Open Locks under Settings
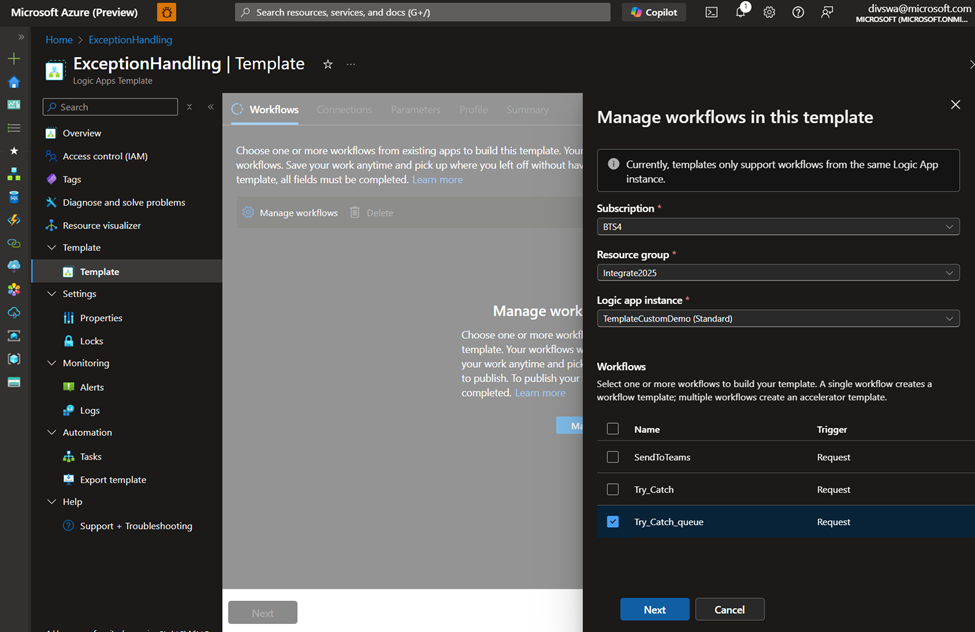The image size is (975, 632). 91,341
